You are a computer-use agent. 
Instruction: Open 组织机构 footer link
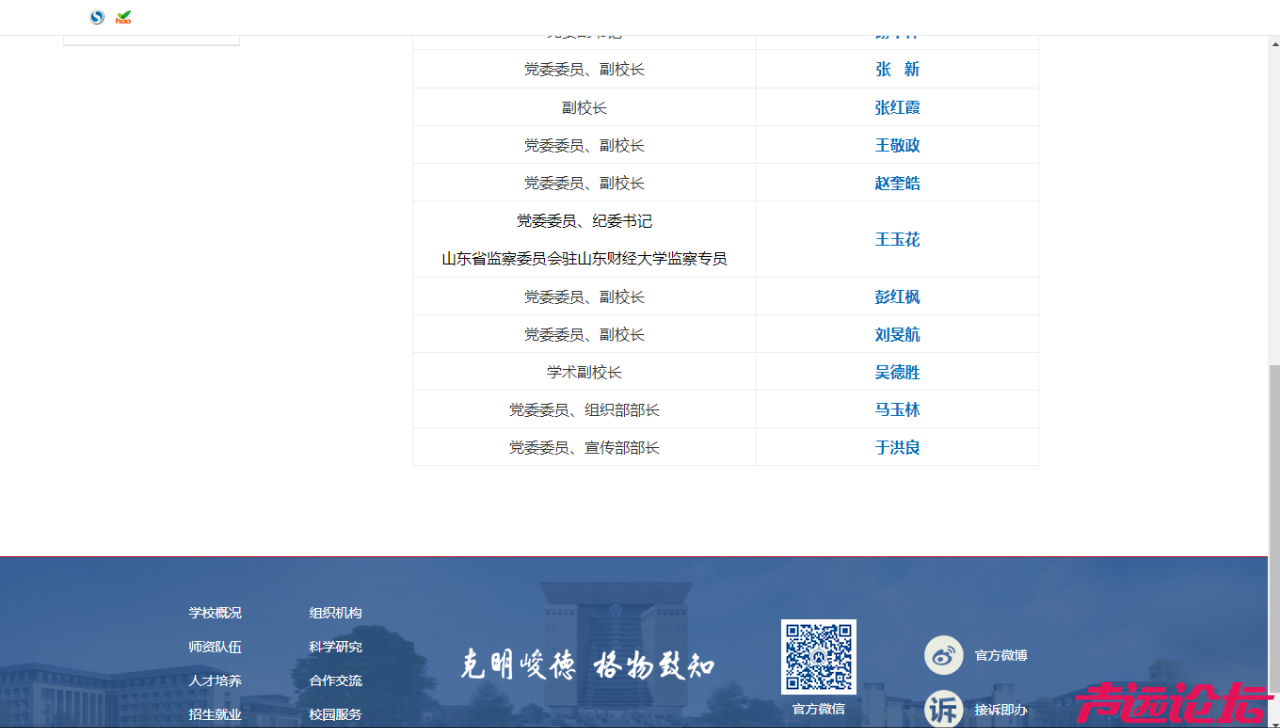pyautogui.click(x=335, y=613)
